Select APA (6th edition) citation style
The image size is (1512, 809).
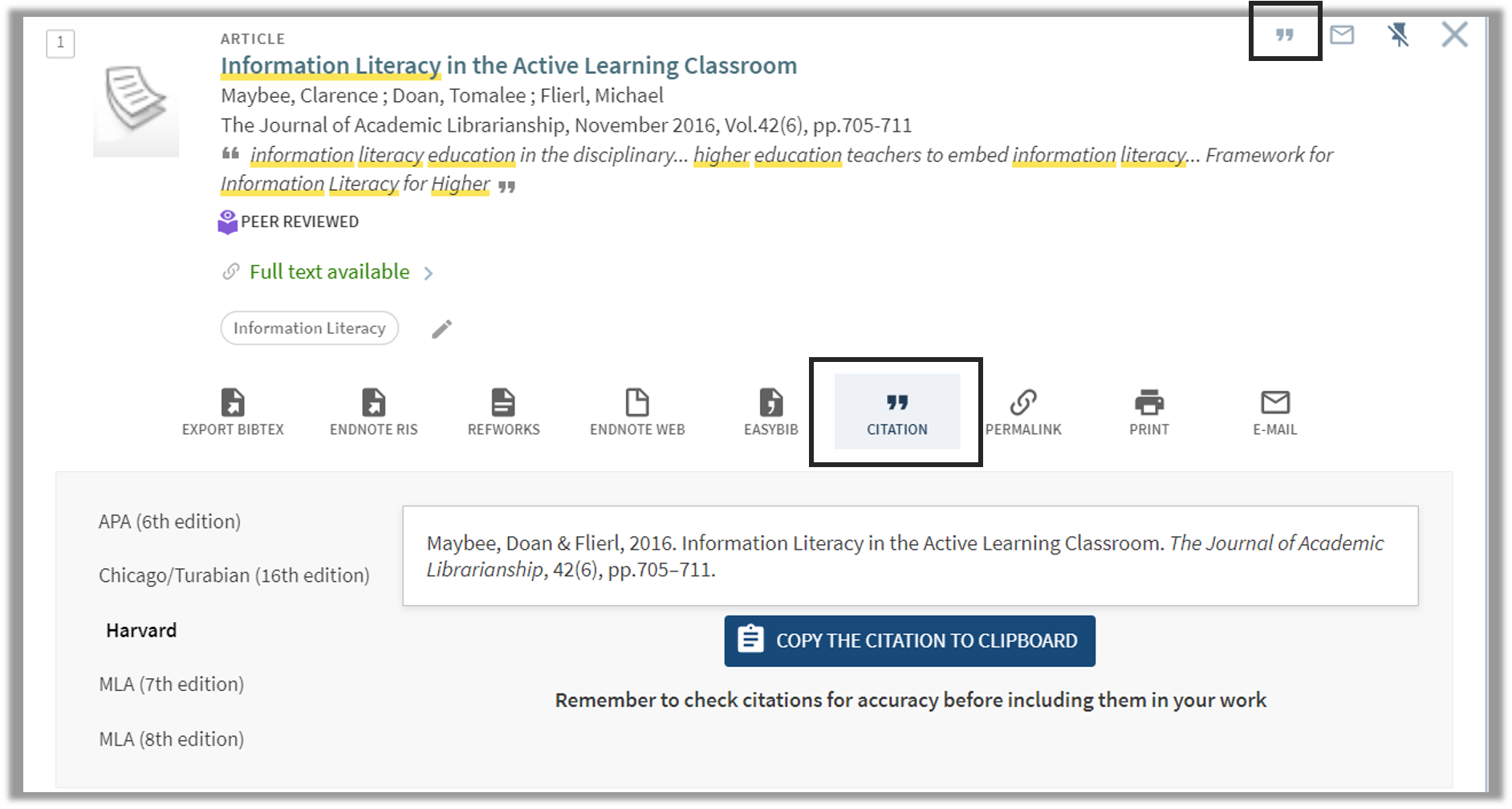(169, 522)
